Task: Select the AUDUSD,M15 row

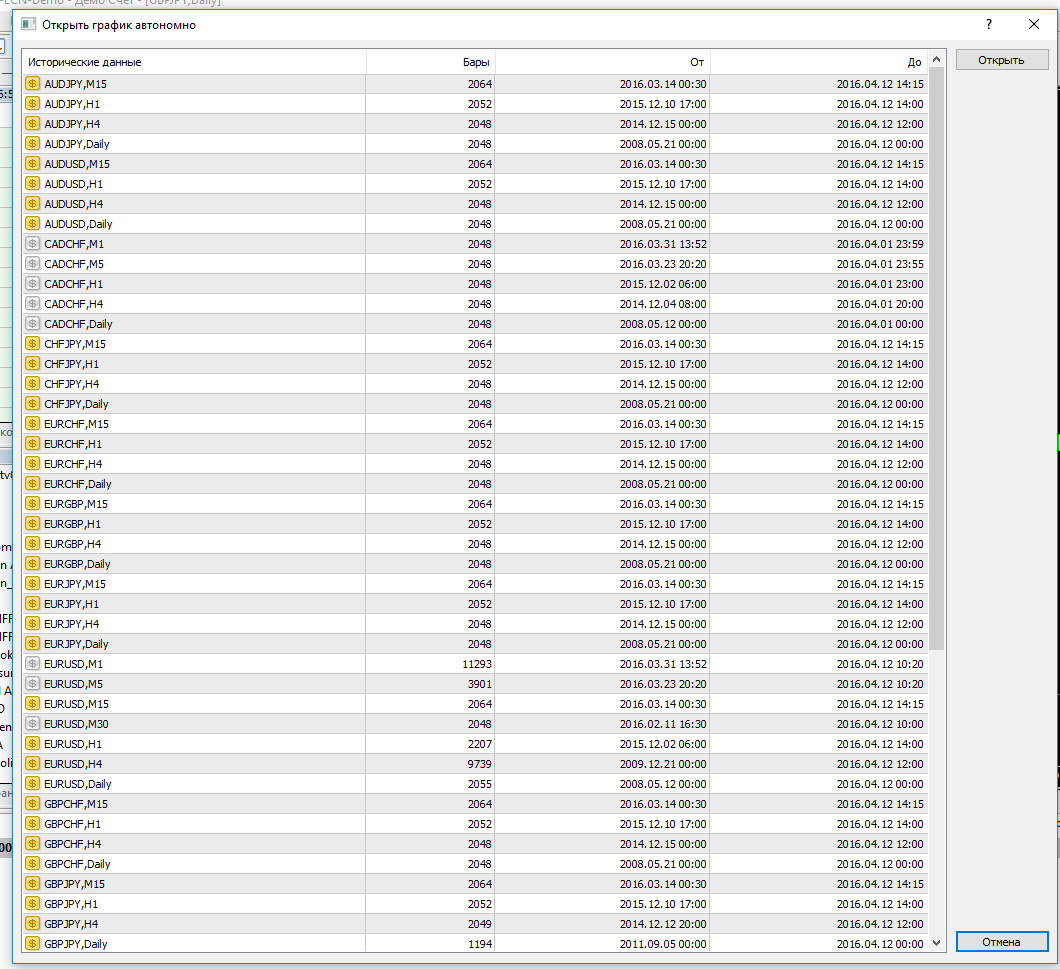Action: tap(475, 164)
